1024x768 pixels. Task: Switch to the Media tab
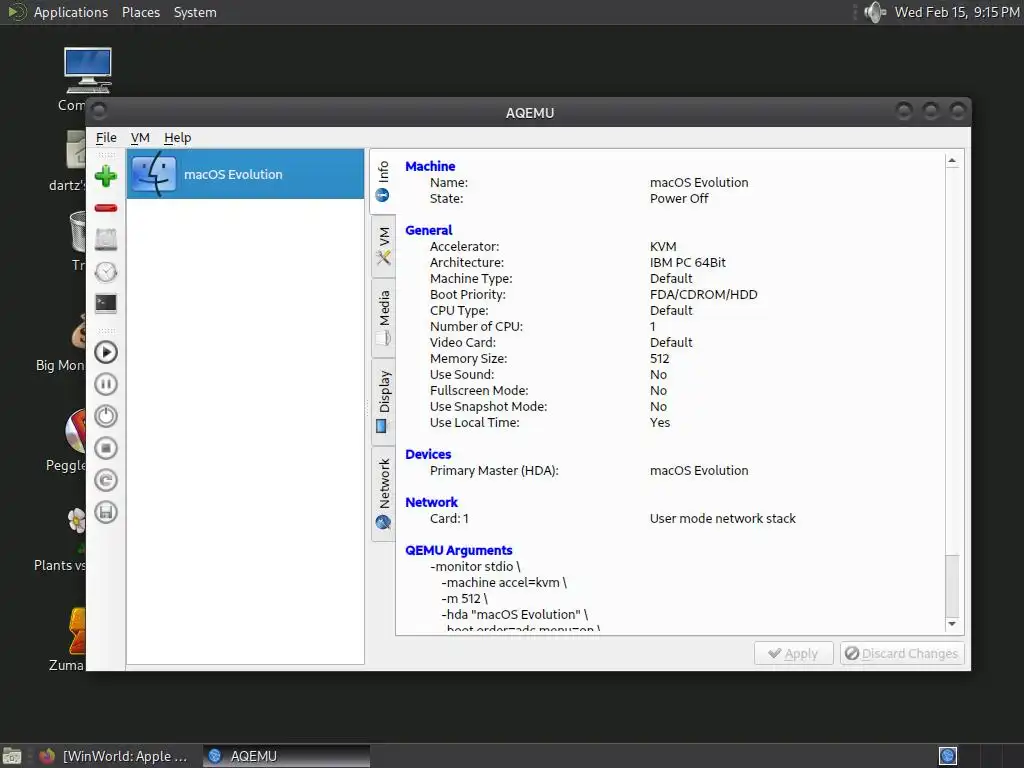point(383,319)
